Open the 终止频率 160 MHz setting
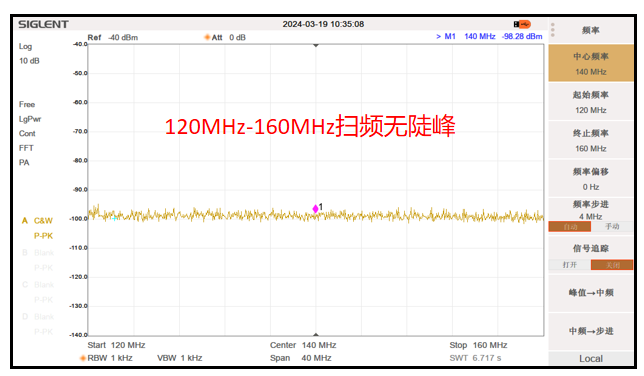Screen dimensions: 644x376 (x=591, y=141)
